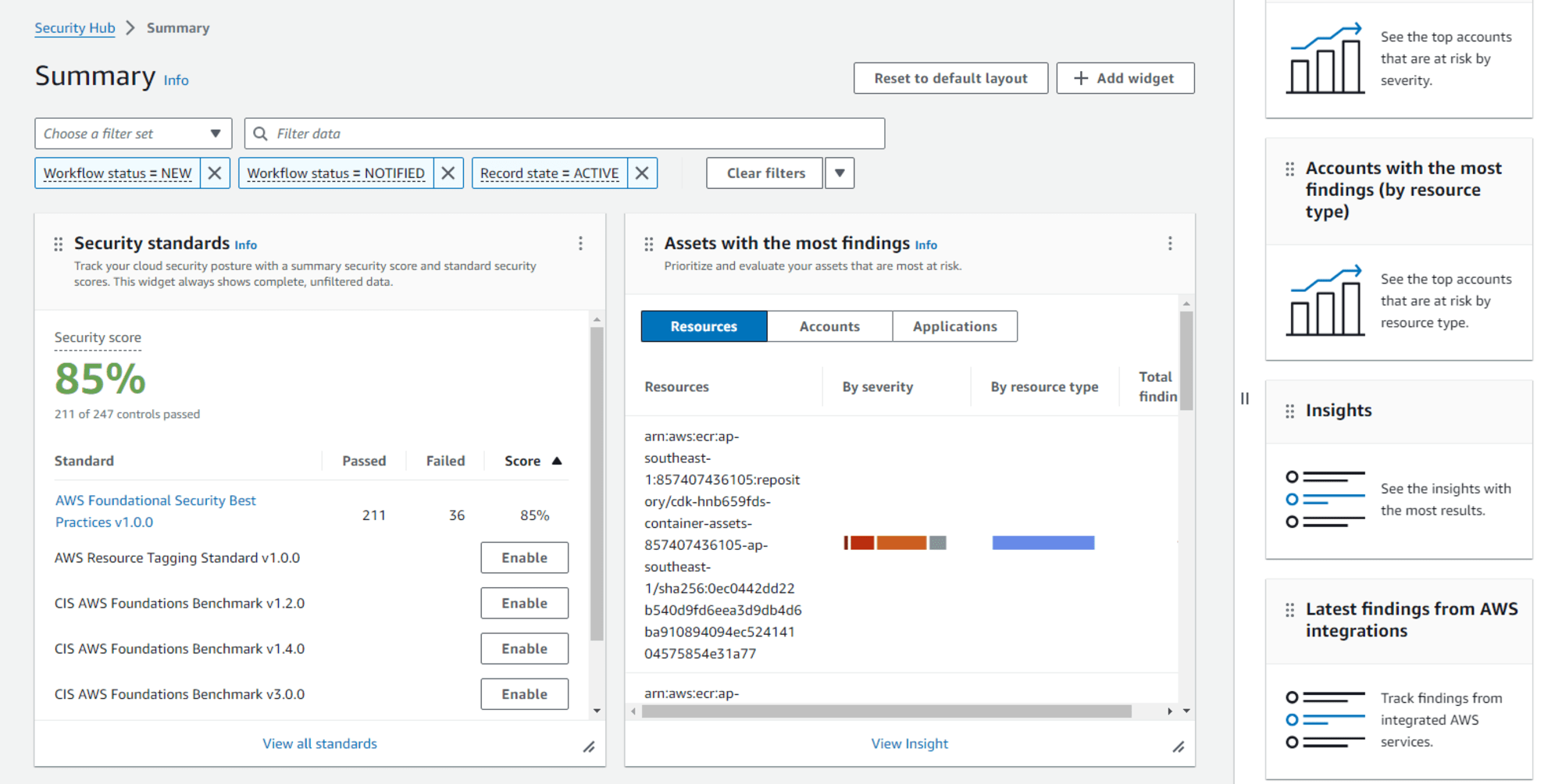
Task: Click the Record state = ACTIVE filter token
Action: [550, 173]
